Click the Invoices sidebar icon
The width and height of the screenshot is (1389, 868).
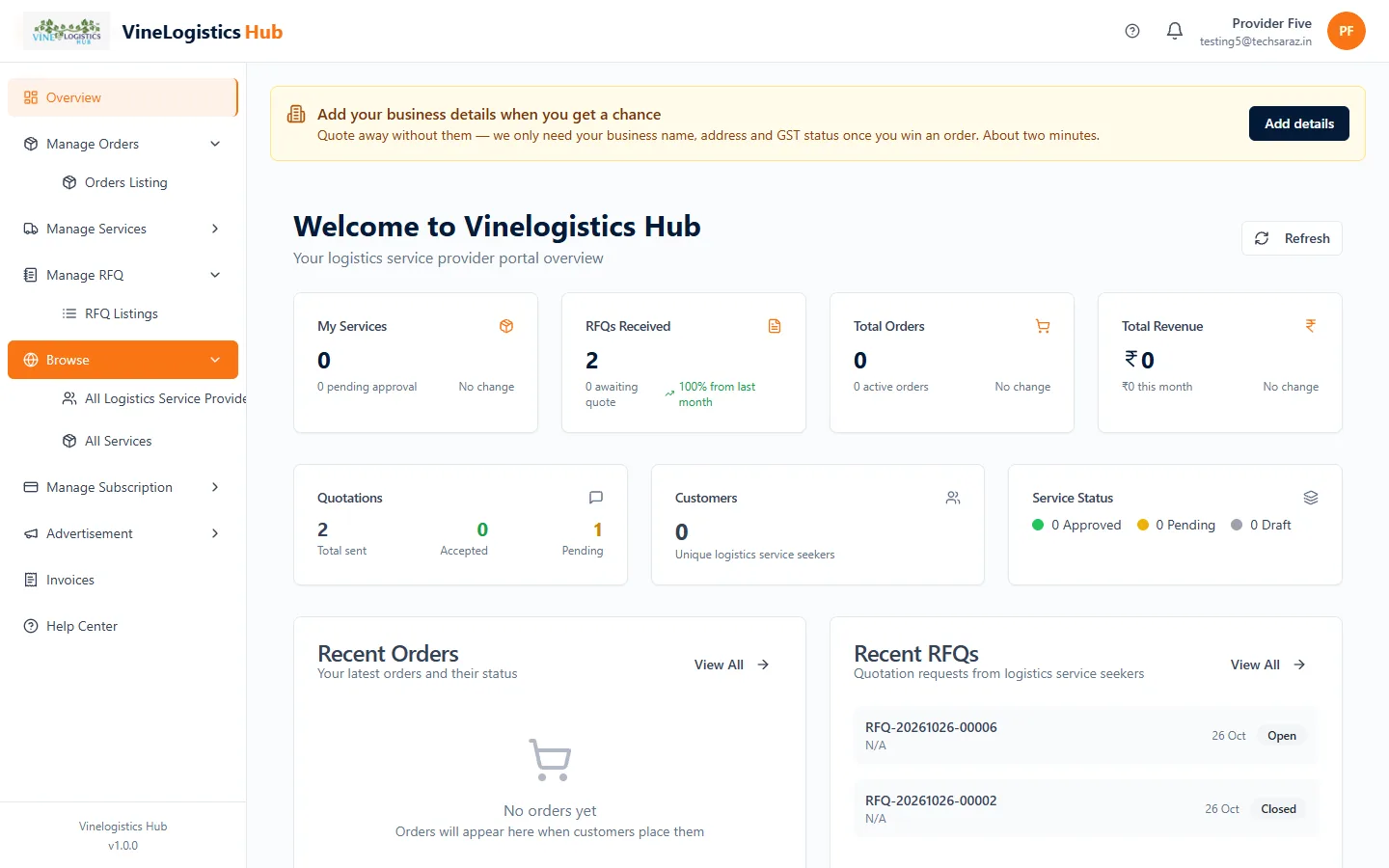coord(31,580)
